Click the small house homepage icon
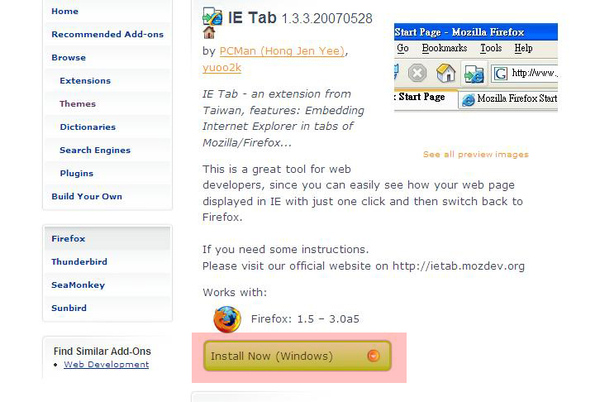This screenshot has width=600, height=402. (x=209, y=33)
